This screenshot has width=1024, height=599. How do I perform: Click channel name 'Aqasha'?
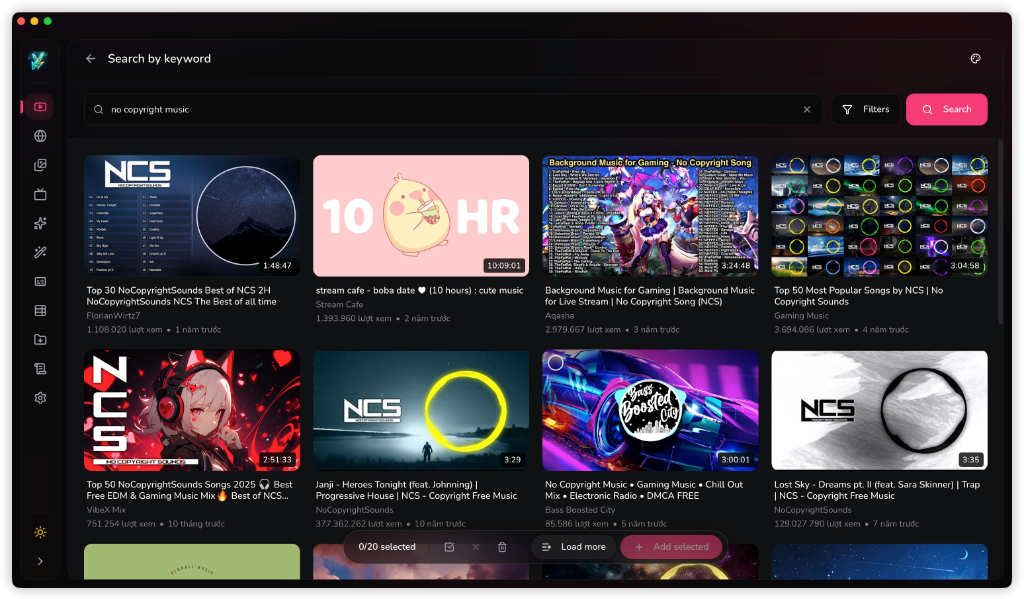[x=559, y=316]
